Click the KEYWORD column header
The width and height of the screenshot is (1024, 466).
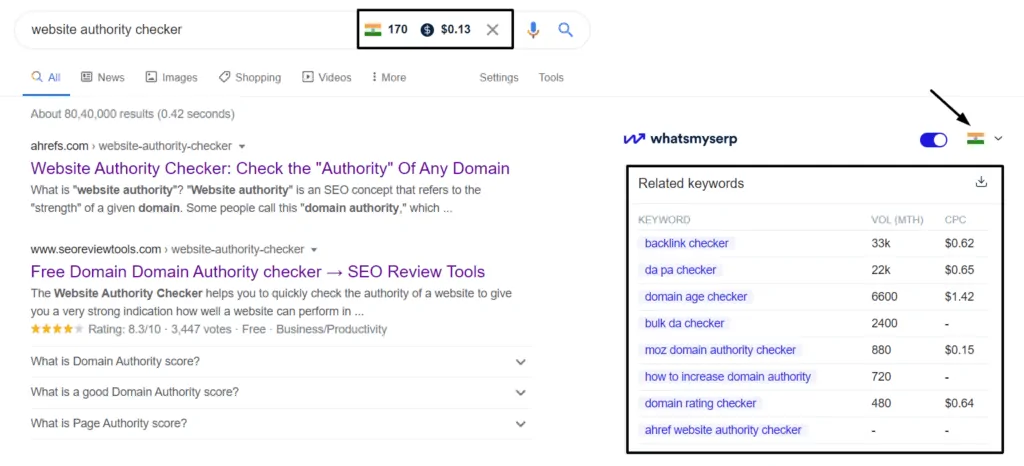tap(664, 219)
